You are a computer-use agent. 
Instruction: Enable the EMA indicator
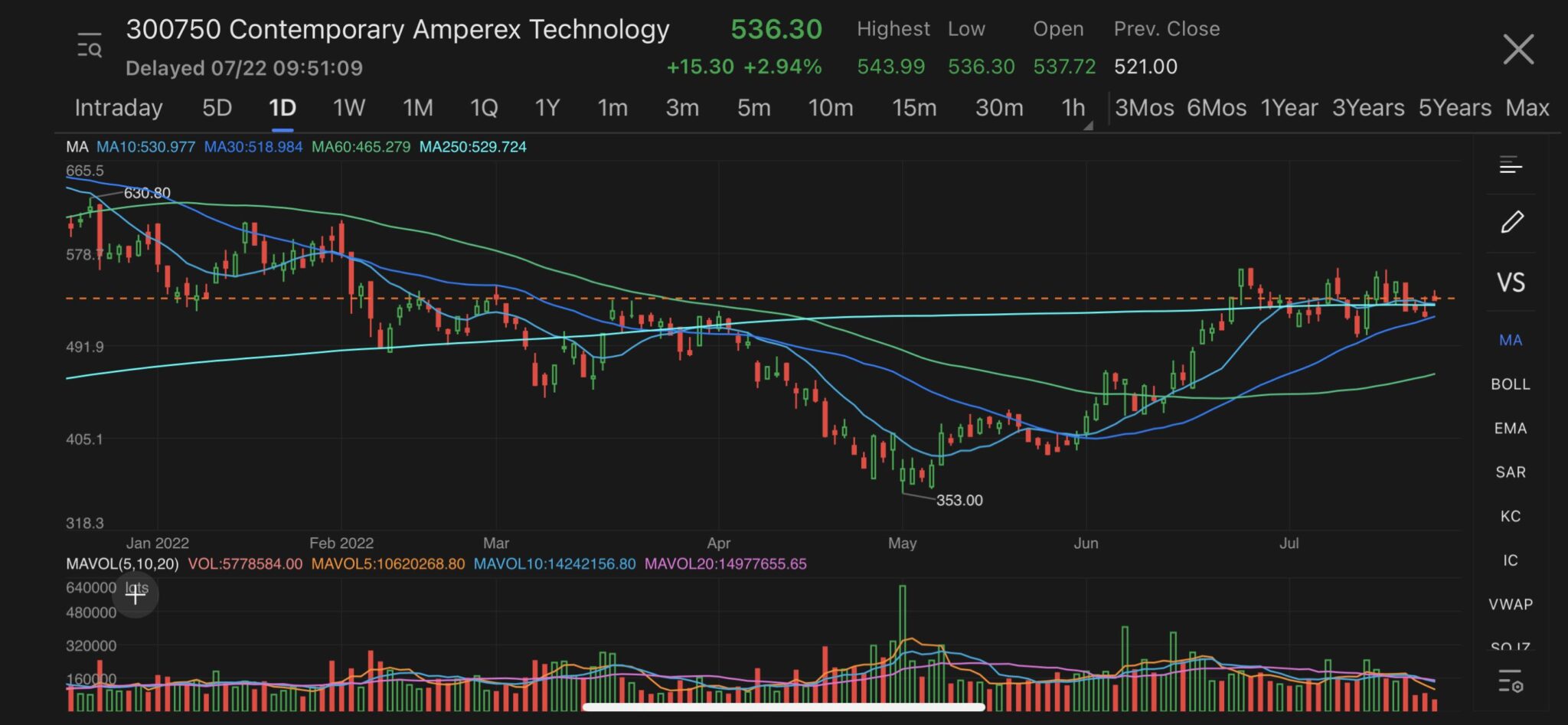1511,429
